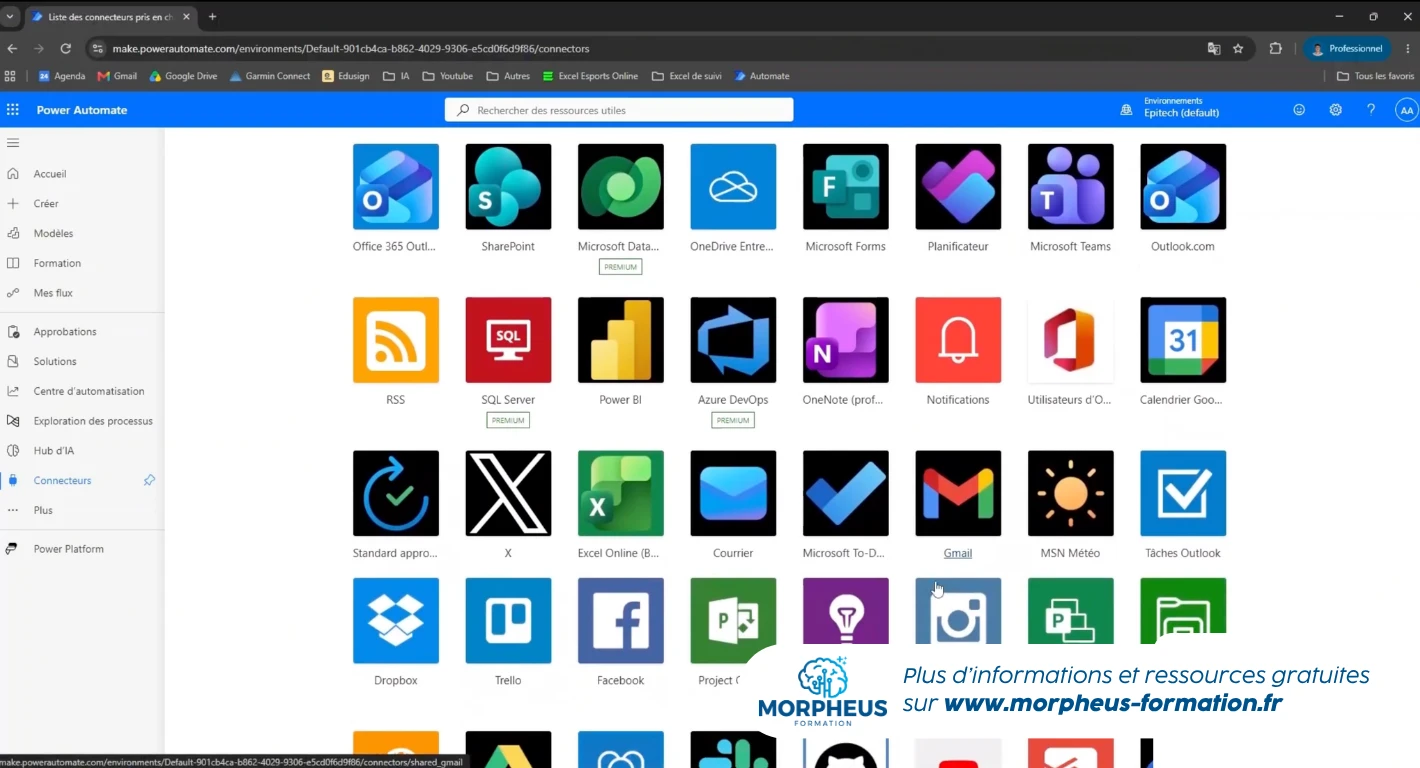Screen dimensions: 1420x768
Task: Open the Excel de suivi bookmark
Action: (x=686, y=76)
